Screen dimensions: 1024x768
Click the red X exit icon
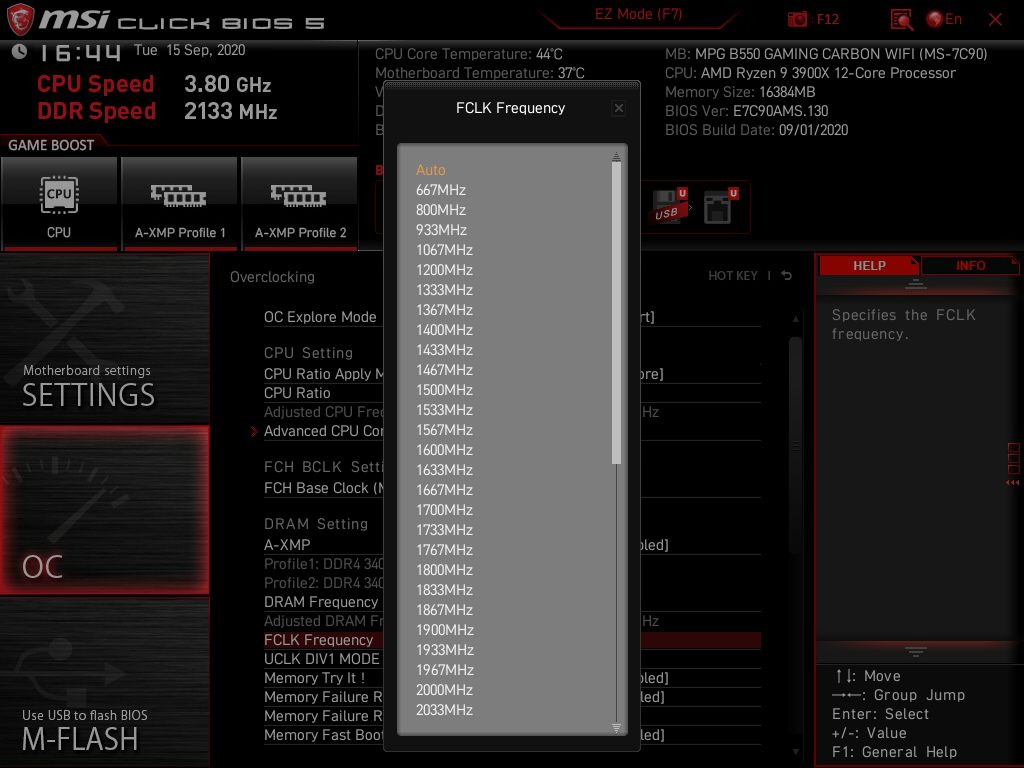(995, 20)
